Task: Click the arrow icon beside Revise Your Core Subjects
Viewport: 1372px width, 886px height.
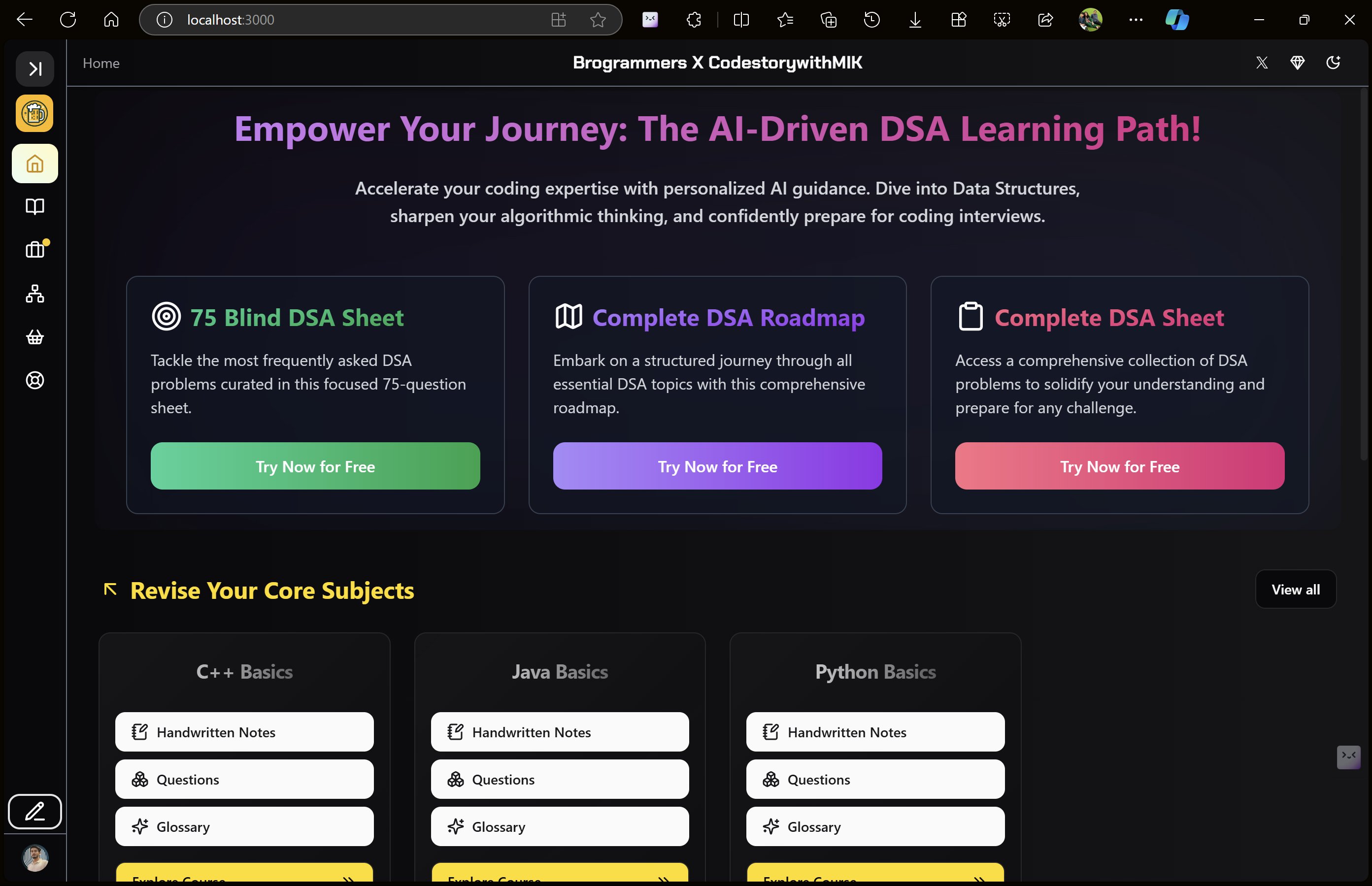Action: 110,589
